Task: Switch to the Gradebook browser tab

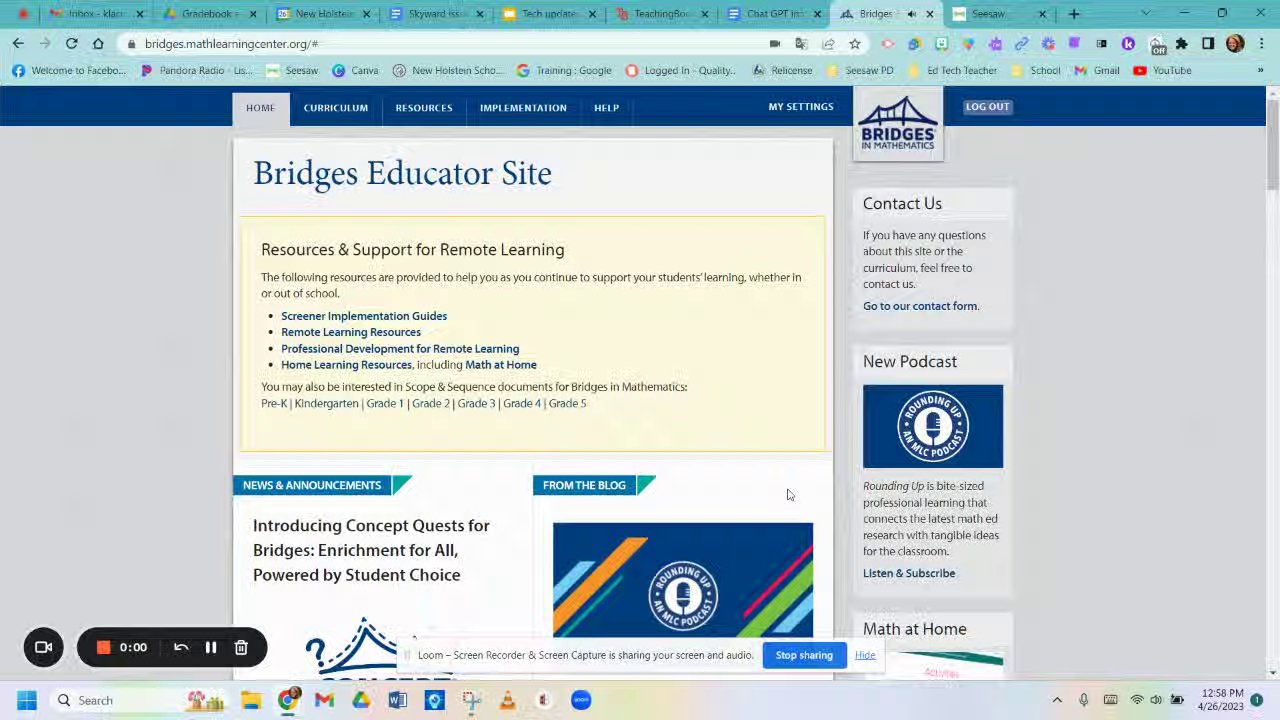Action: click(x=207, y=14)
